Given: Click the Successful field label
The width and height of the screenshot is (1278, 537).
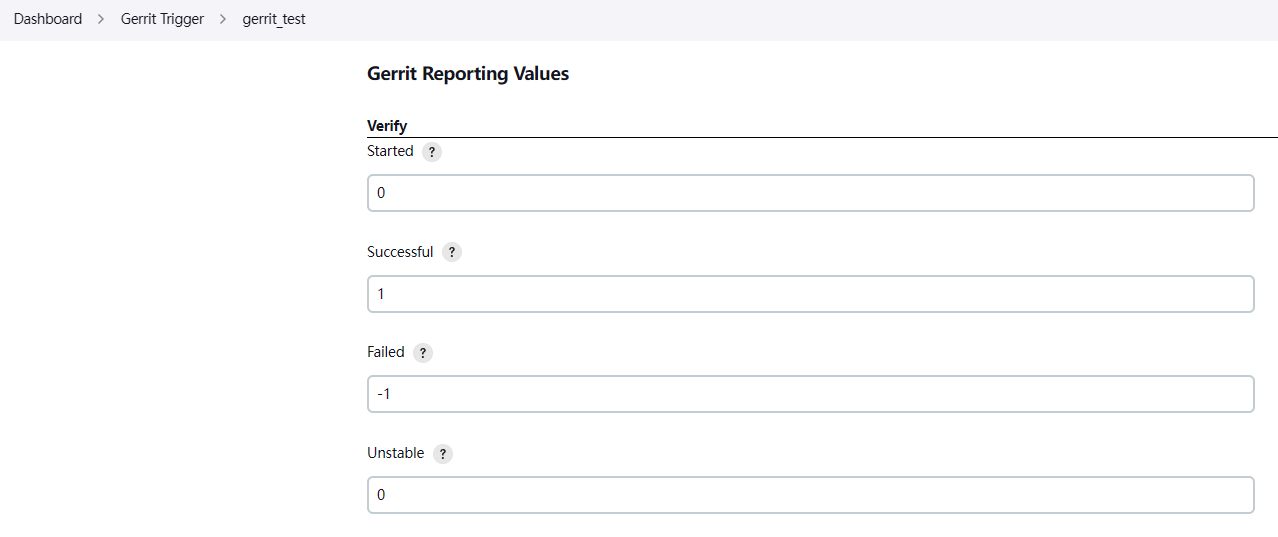Looking at the screenshot, I should [400, 252].
